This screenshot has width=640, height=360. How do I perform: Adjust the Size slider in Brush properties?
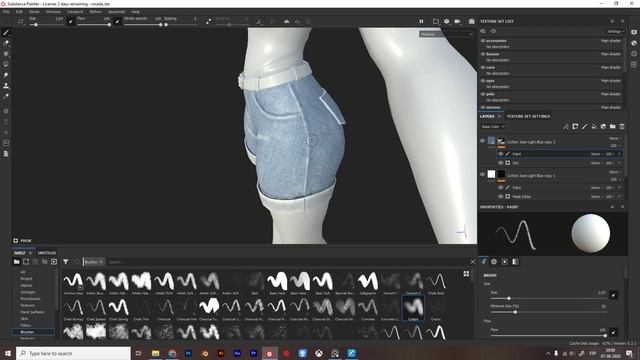[549, 298]
